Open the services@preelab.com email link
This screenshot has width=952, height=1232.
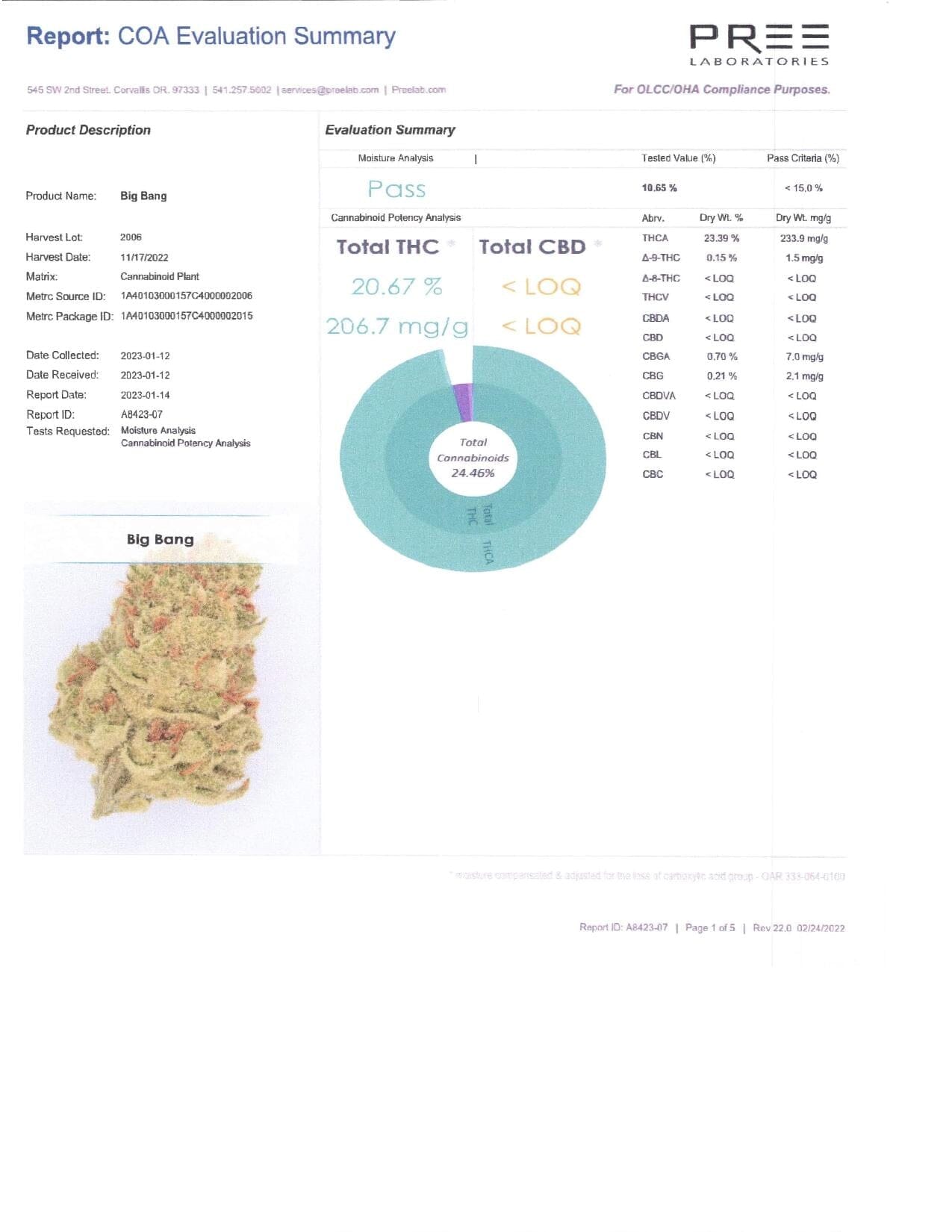point(330,90)
